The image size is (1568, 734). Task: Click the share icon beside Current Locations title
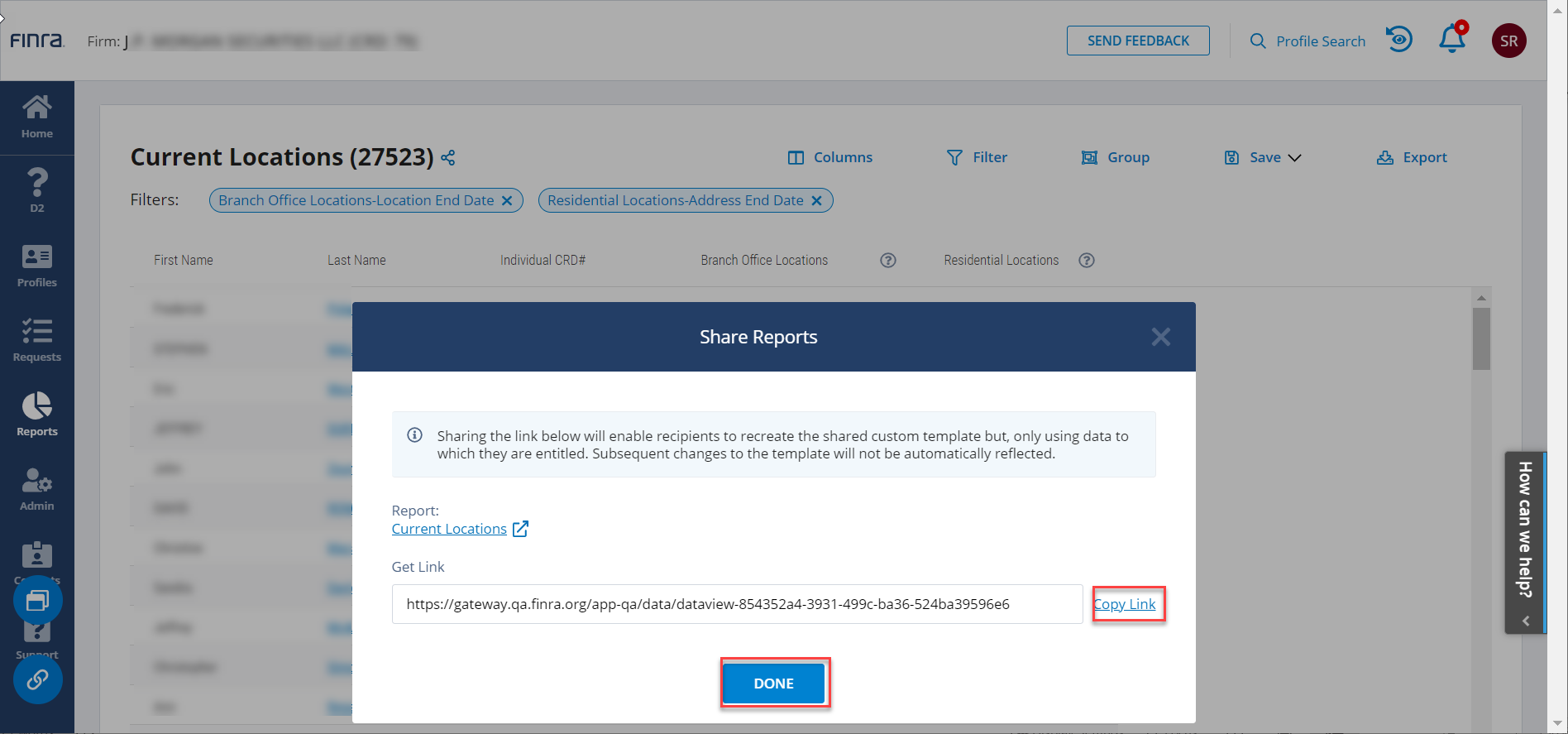[448, 157]
